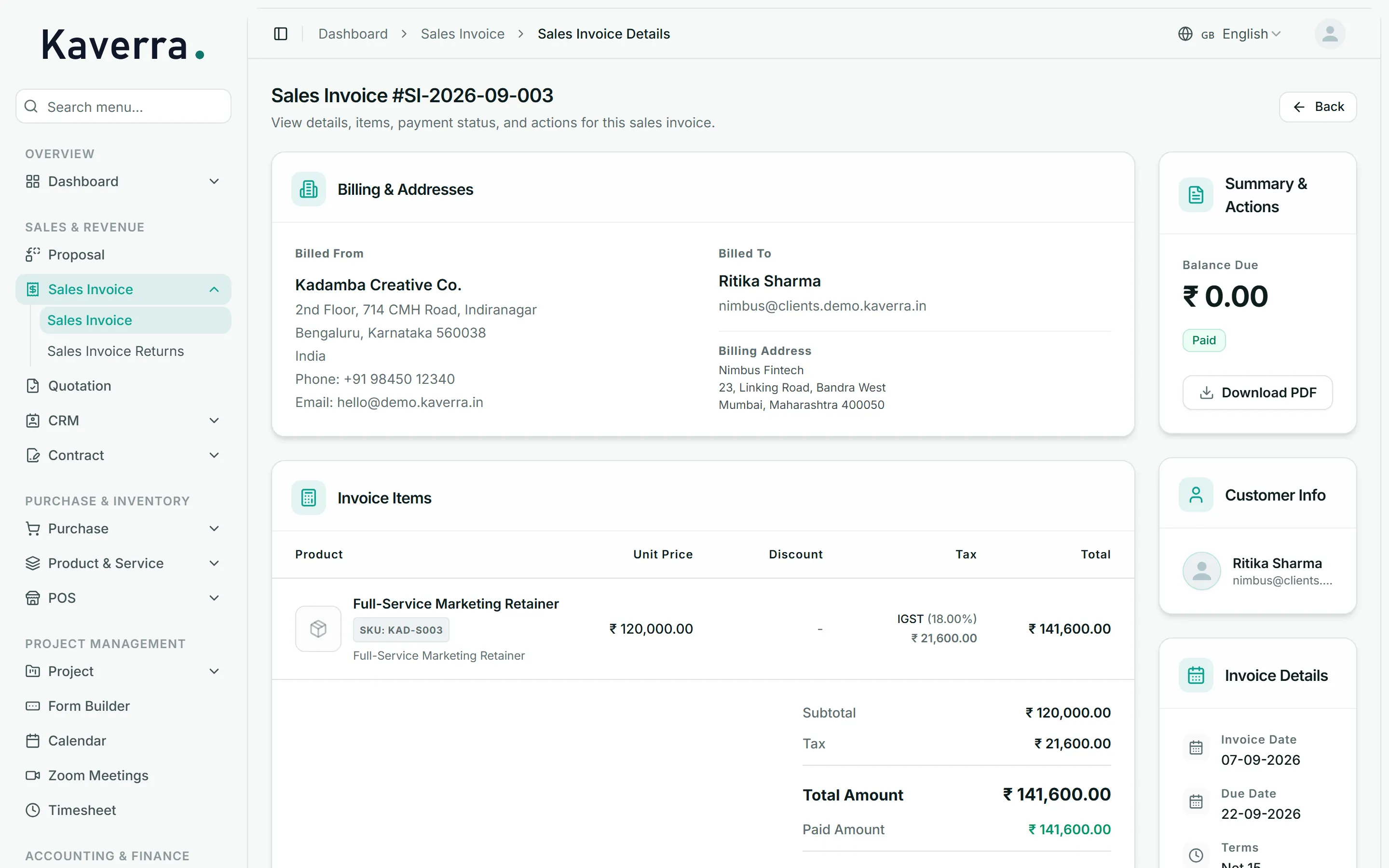
Task: Open Form Builder in the sidebar
Action: 123,705
